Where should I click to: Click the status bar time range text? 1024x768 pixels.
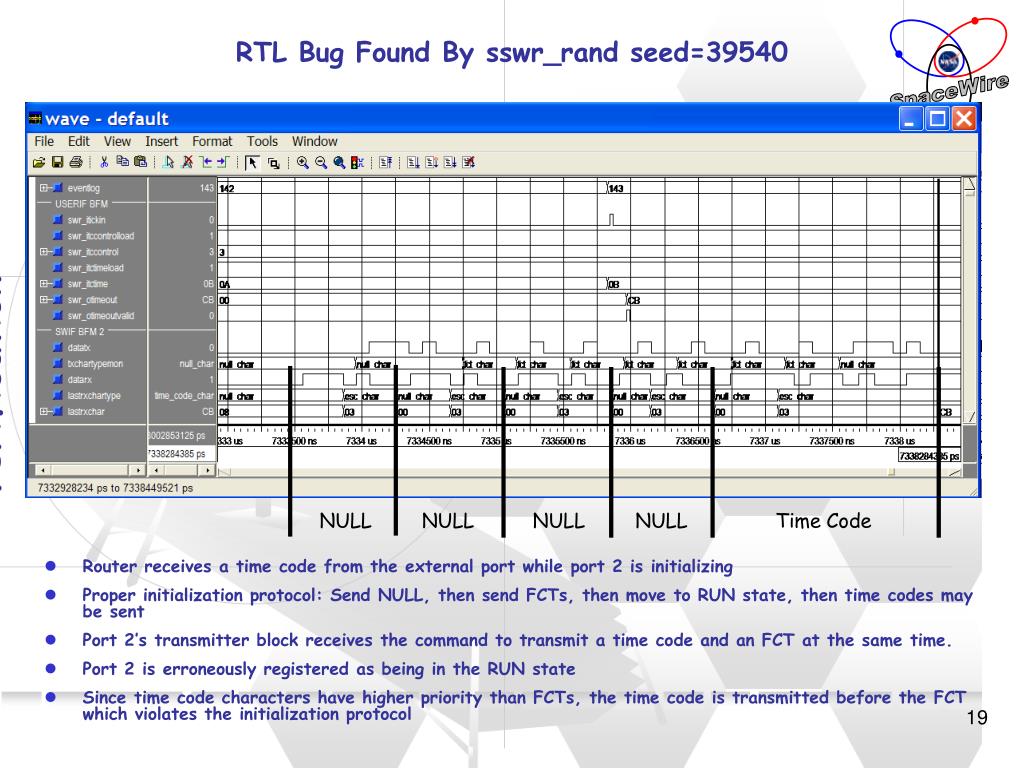coord(115,488)
